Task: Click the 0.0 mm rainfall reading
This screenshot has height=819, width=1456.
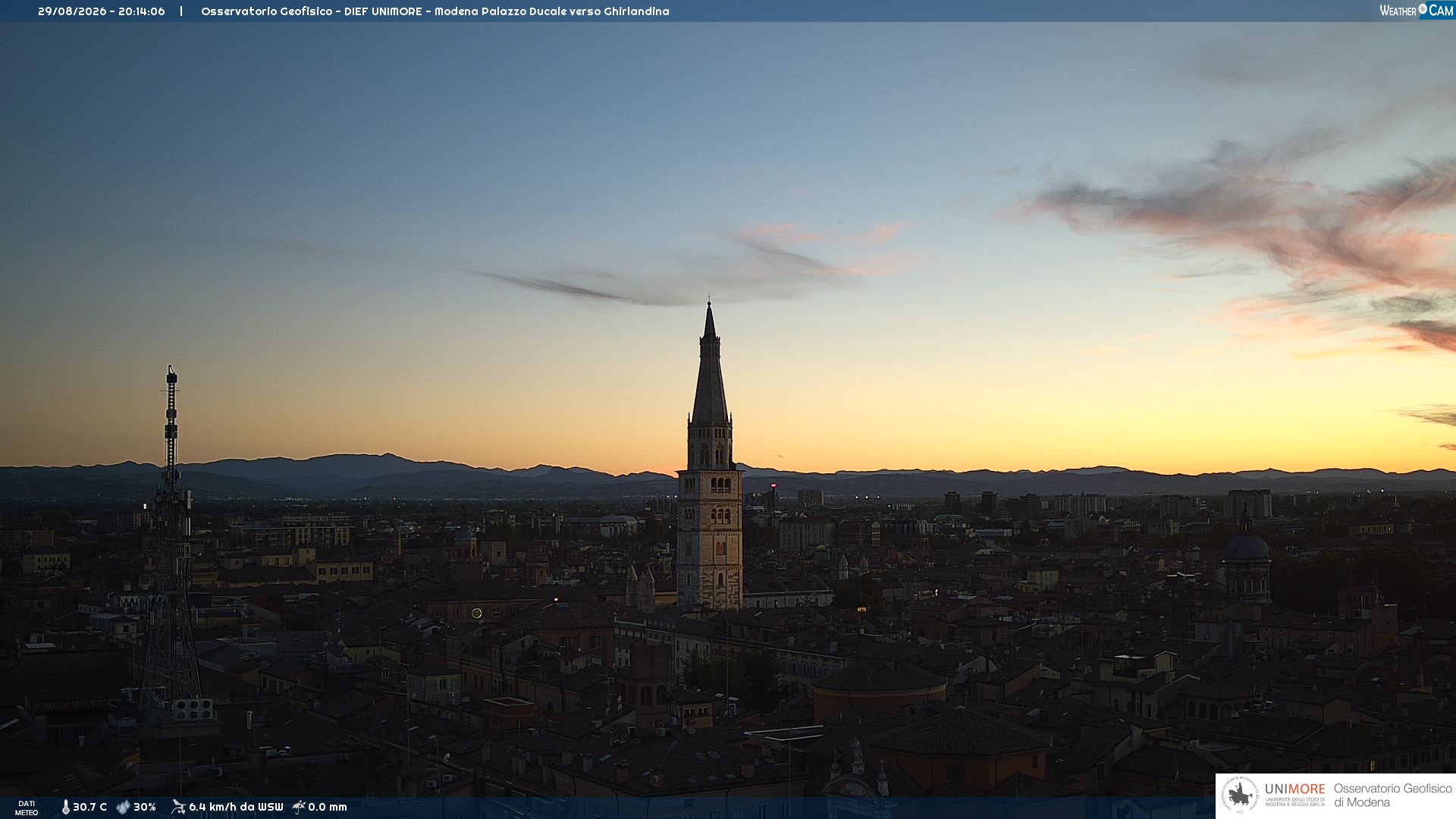Action: (x=328, y=807)
